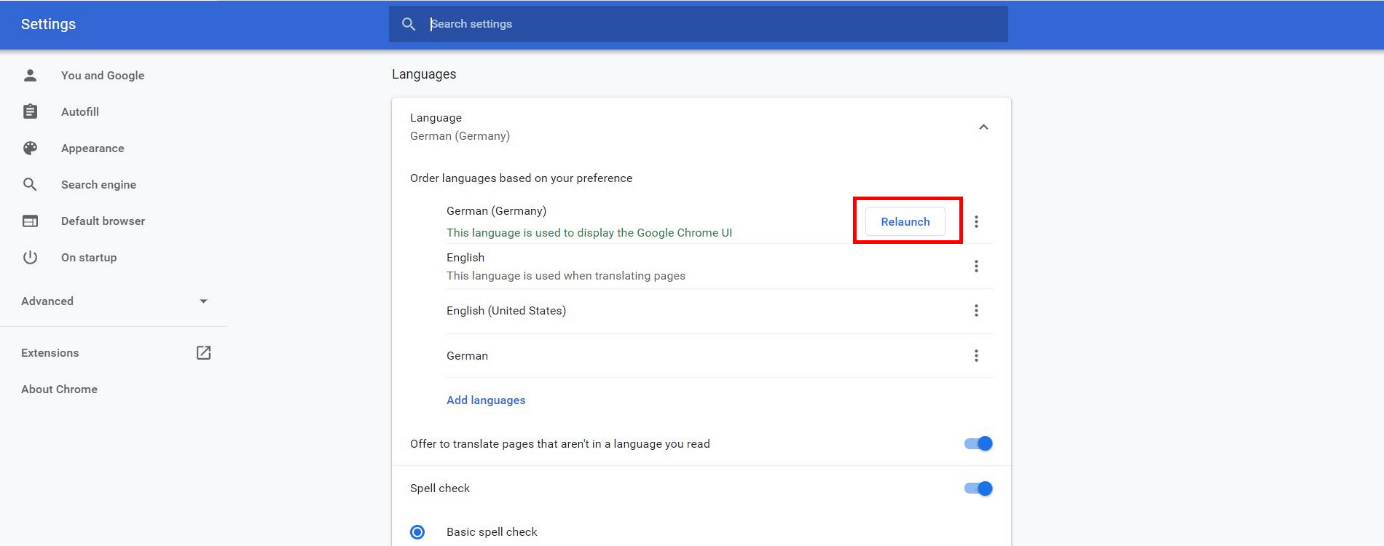The width and height of the screenshot is (1384, 546).
Task: Click the Extensions external link icon
Action: (x=204, y=352)
